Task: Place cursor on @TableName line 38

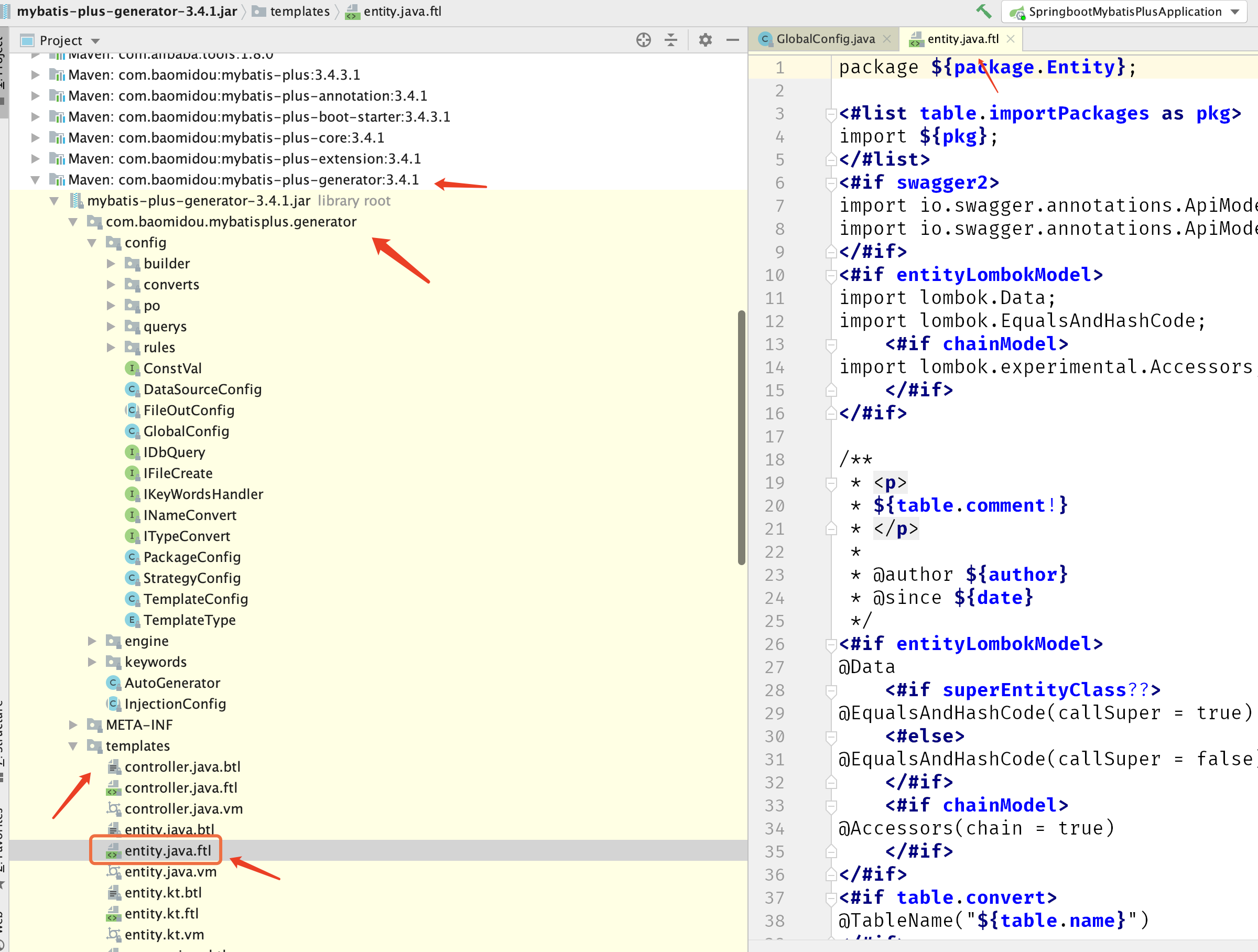Action: pos(994,920)
